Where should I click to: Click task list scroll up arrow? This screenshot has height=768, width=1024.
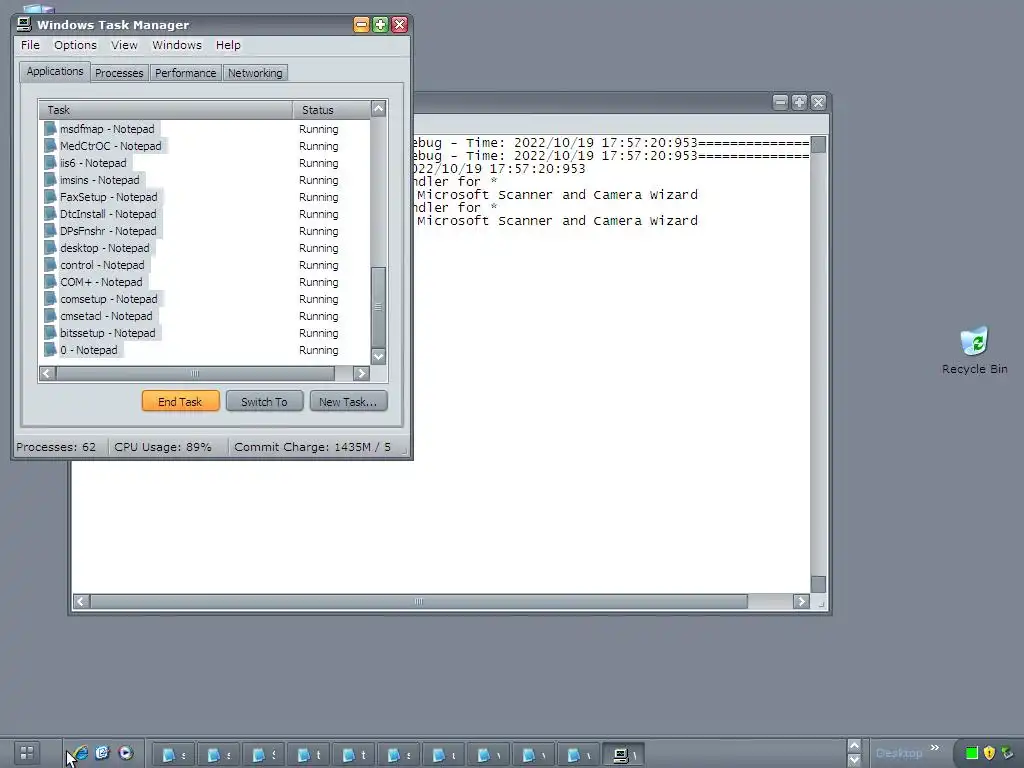378,108
